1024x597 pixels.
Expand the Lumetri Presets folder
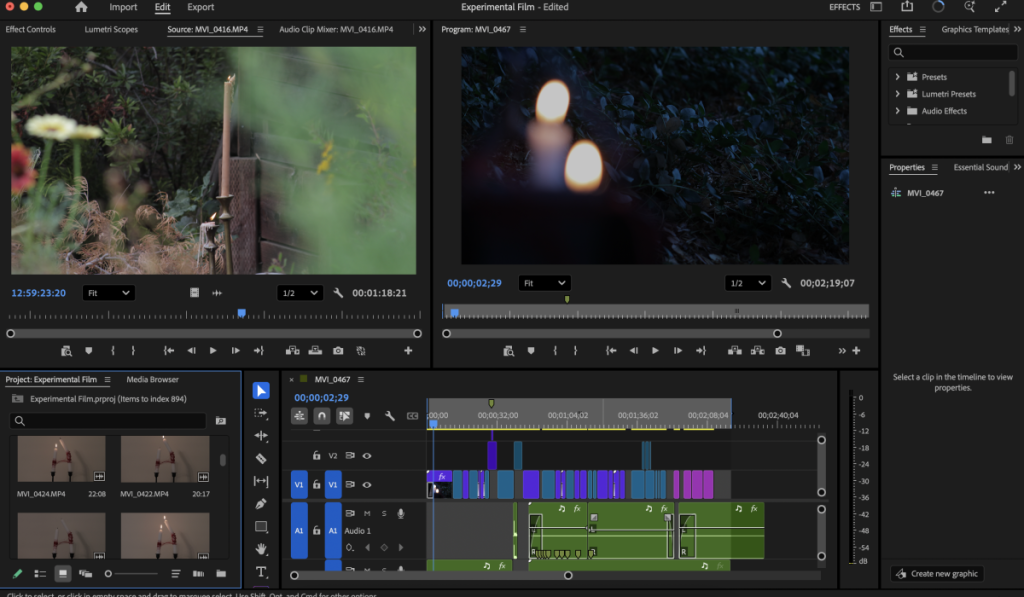(x=897, y=94)
